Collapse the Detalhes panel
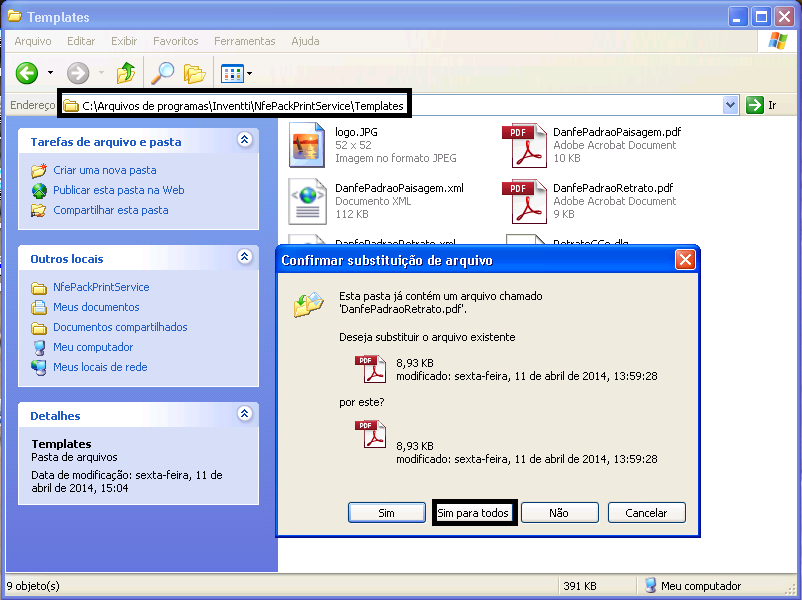The height and width of the screenshot is (600, 802). coord(244,414)
